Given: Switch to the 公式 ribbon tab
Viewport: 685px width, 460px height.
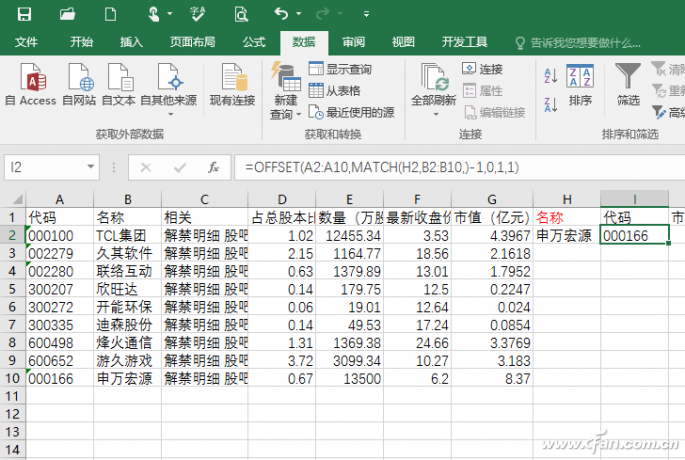Looking at the screenshot, I should point(254,42).
